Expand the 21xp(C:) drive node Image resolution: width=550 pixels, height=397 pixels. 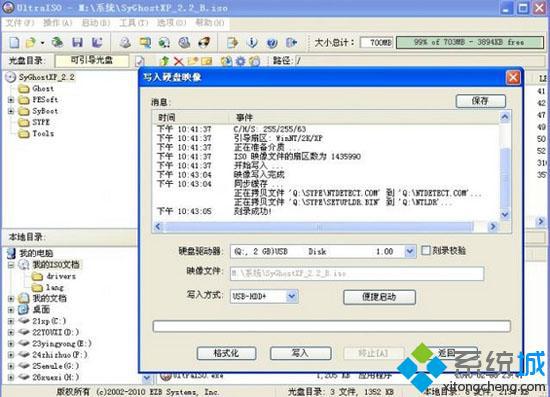click(11, 321)
